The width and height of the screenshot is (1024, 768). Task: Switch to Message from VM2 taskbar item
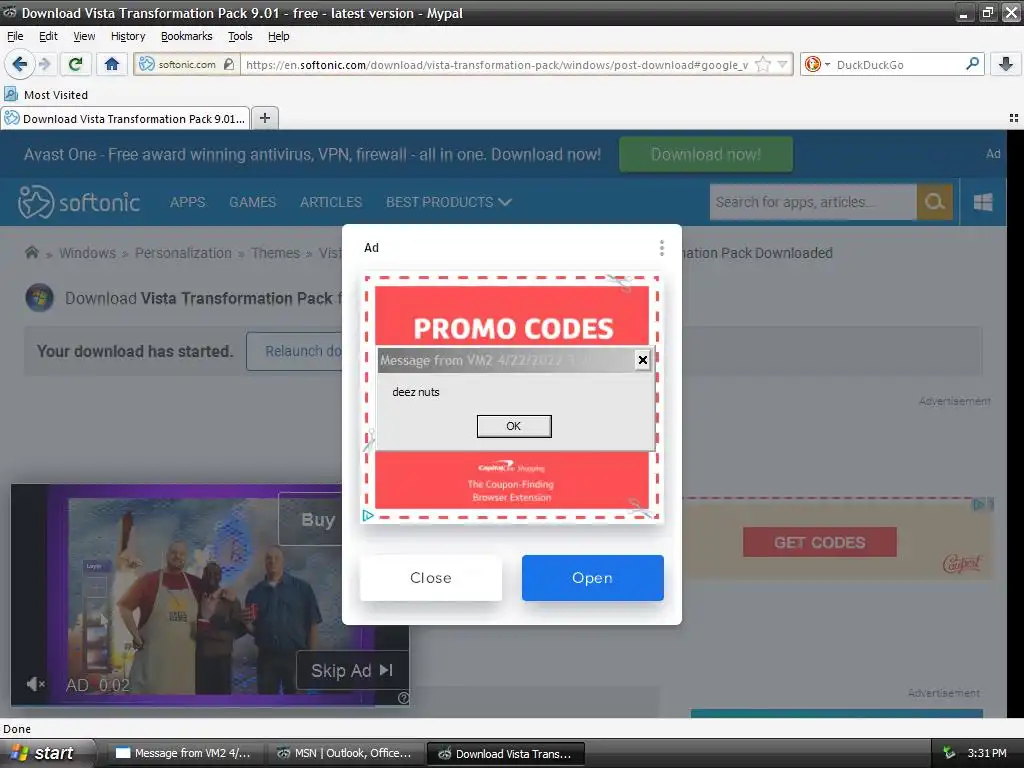click(x=183, y=754)
